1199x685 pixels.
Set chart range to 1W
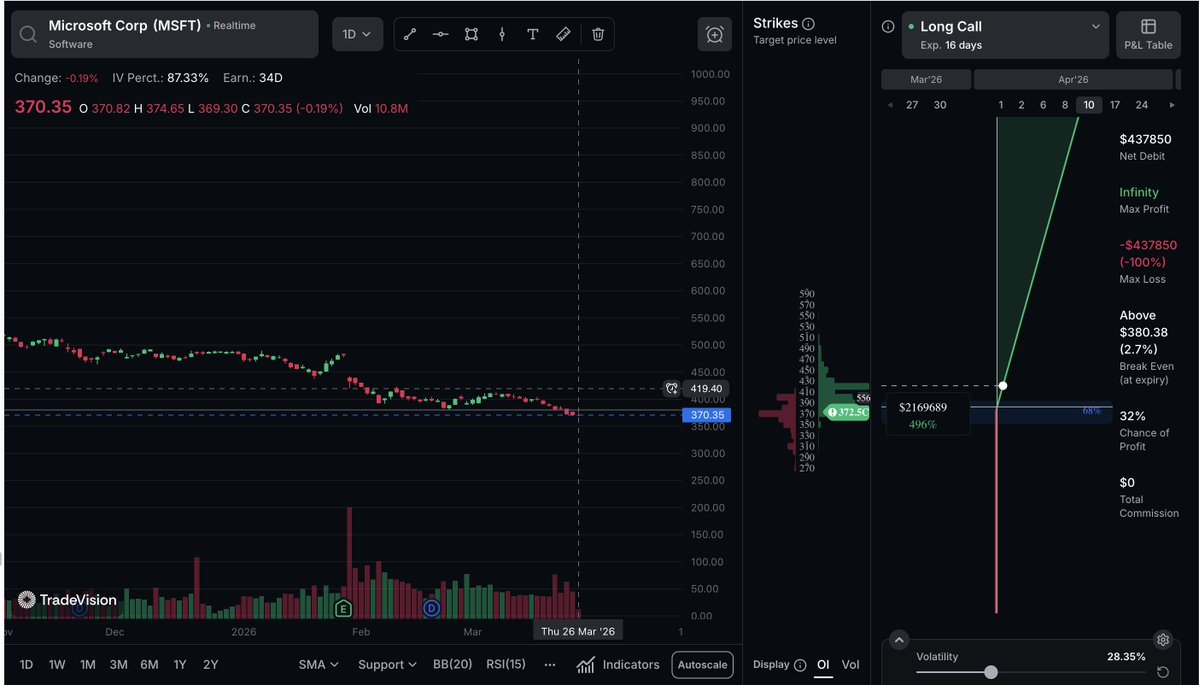57,664
